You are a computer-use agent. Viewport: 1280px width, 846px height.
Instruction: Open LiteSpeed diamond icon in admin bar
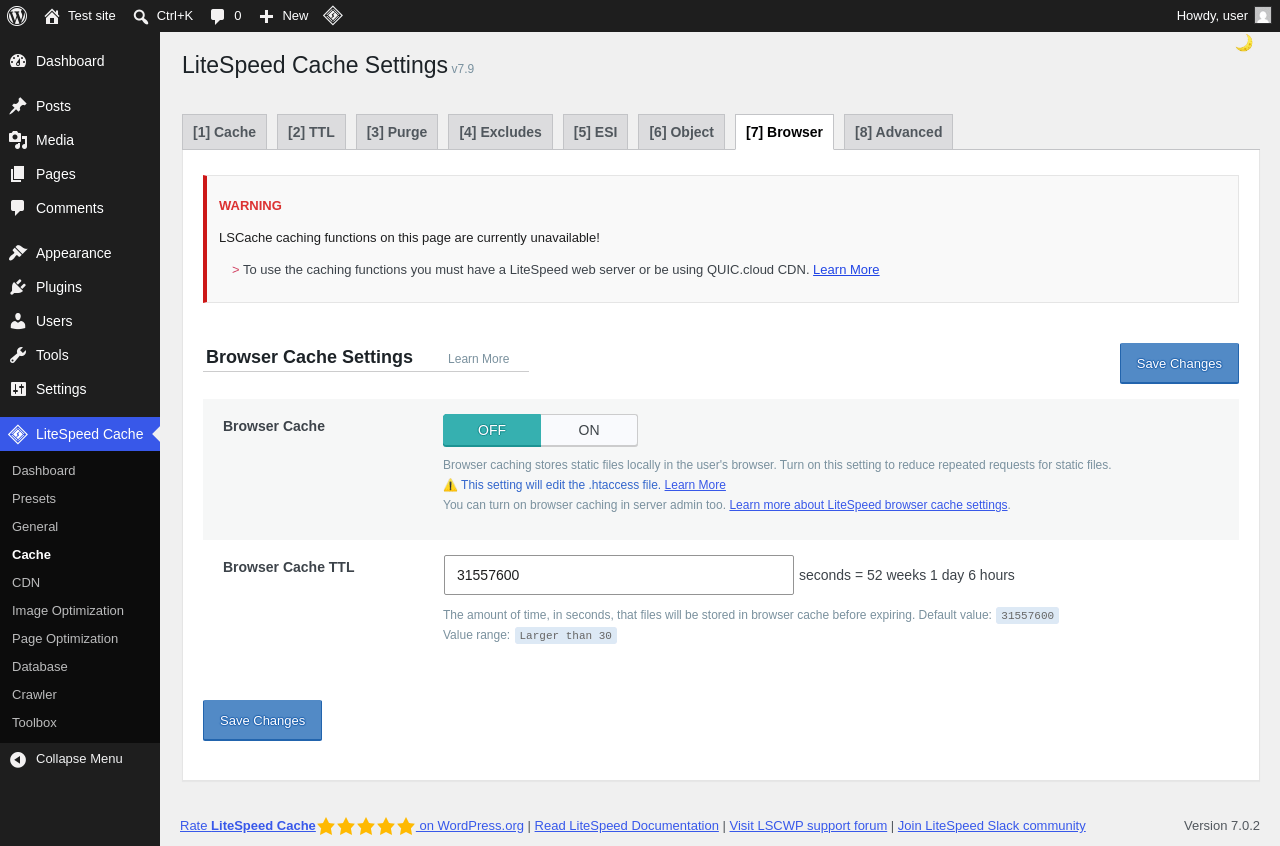pos(333,15)
